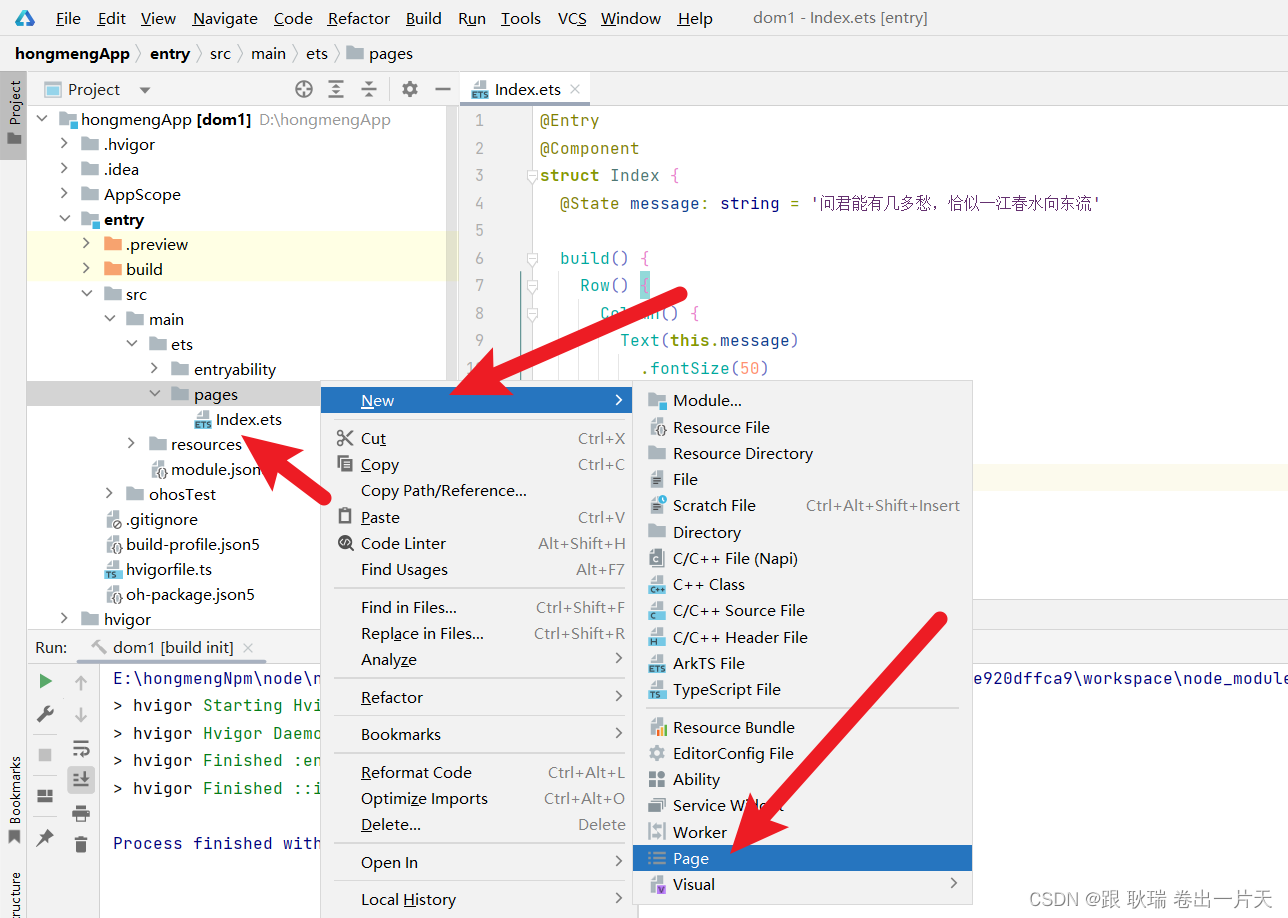This screenshot has width=1288, height=918.
Task: Open the Bookmarks side tool tab
Action: click(x=14, y=800)
